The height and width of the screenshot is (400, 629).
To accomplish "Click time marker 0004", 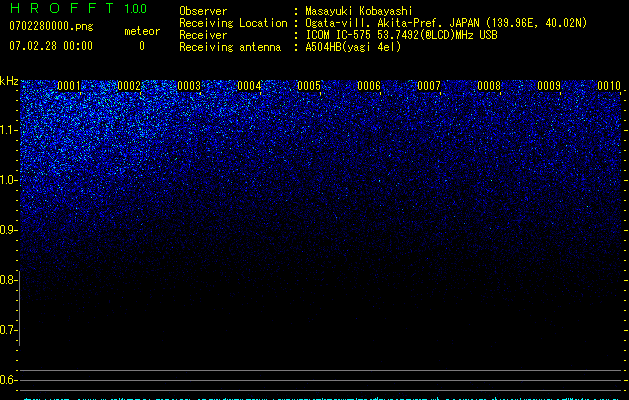I will pos(249,86).
